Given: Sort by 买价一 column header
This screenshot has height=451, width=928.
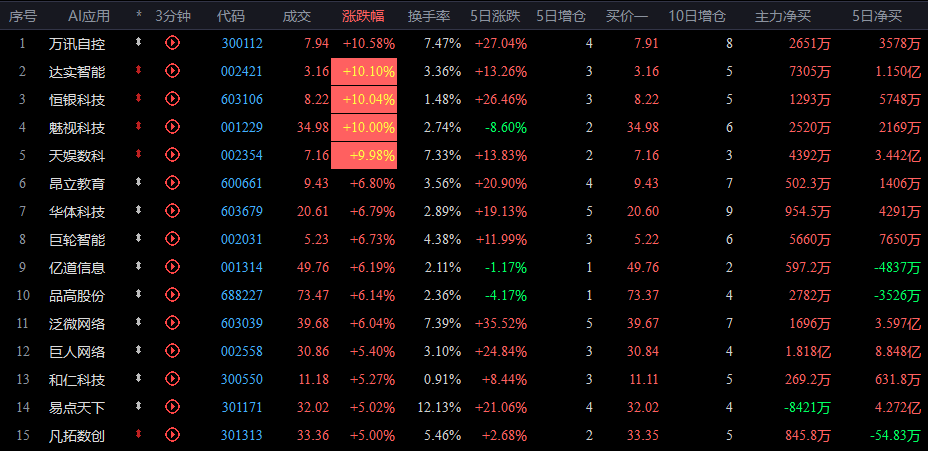Looking at the screenshot, I should (x=627, y=16).
